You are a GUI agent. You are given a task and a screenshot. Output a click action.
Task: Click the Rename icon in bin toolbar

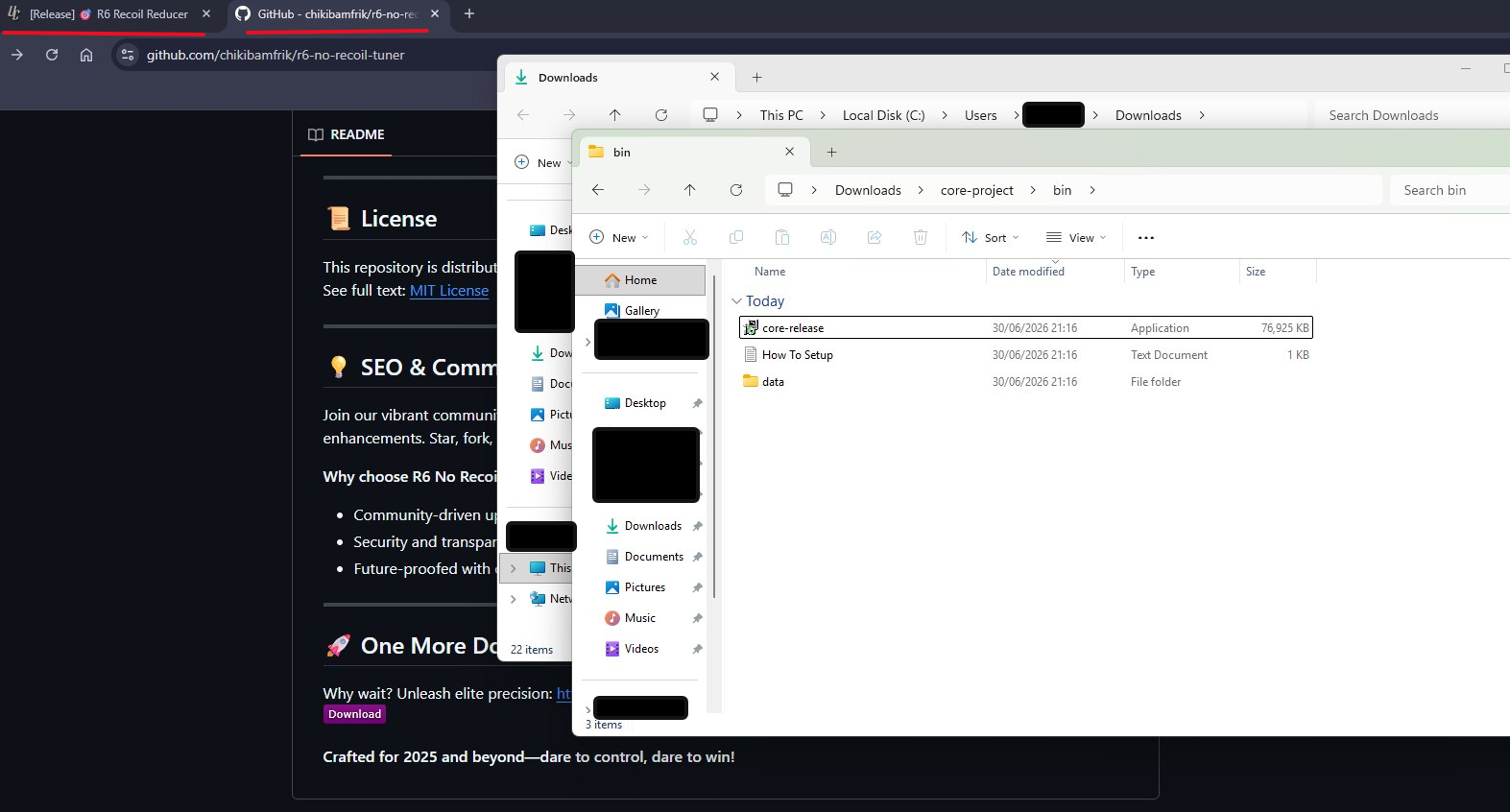click(828, 237)
